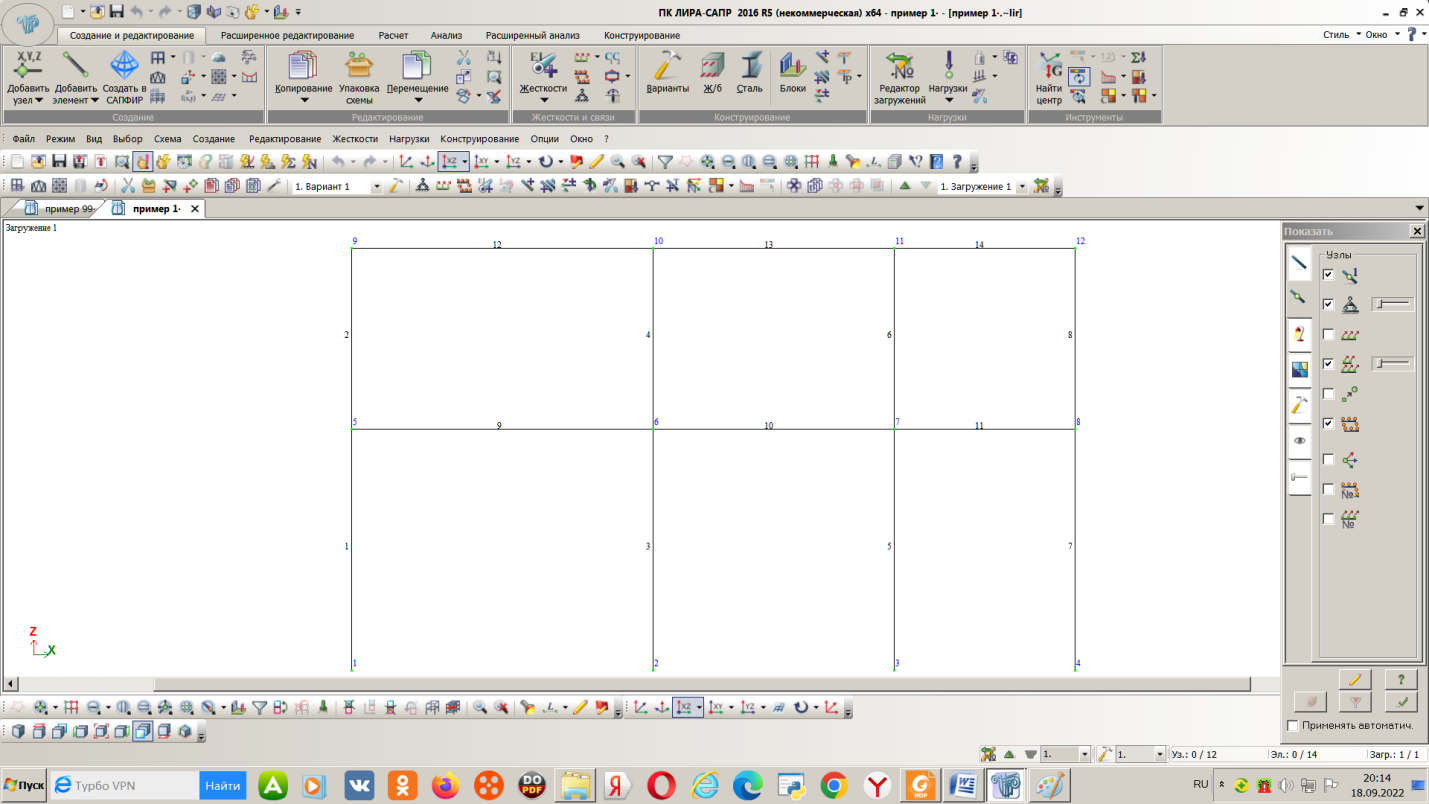The image size is (1429, 804).
Task: Enable the arrows axis node checkbox
Action: [x=1328, y=459]
